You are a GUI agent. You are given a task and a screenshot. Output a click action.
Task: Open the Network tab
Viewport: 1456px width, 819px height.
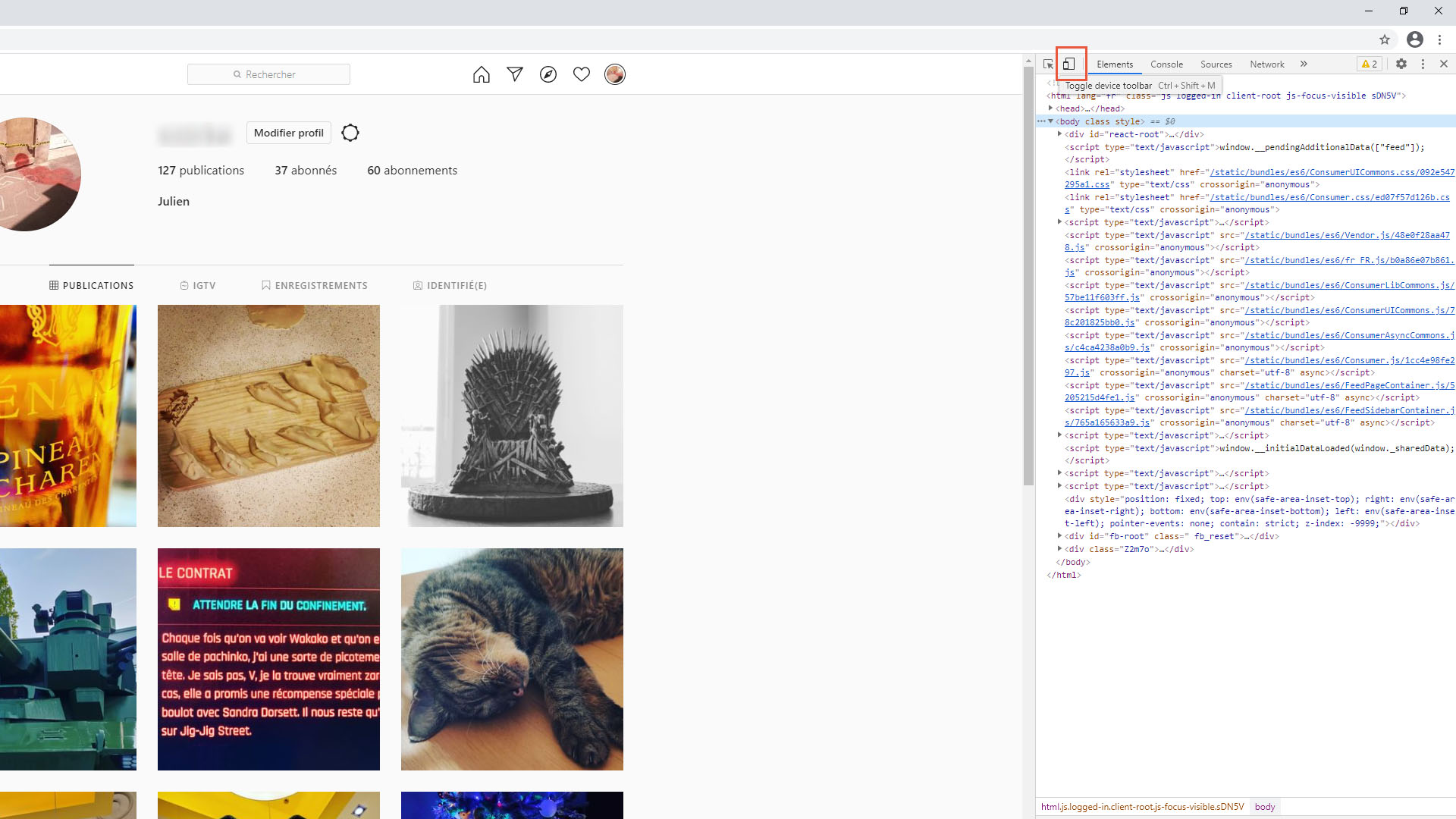(x=1267, y=64)
